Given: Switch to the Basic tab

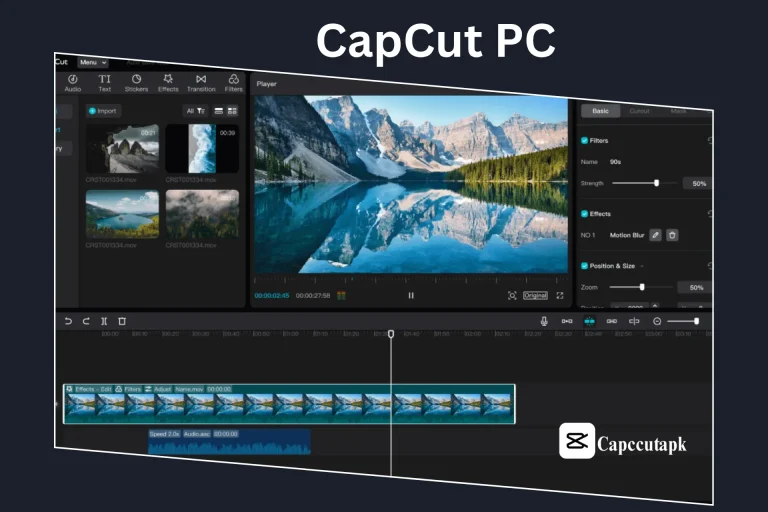Looking at the screenshot, I should tap(600, 111).
